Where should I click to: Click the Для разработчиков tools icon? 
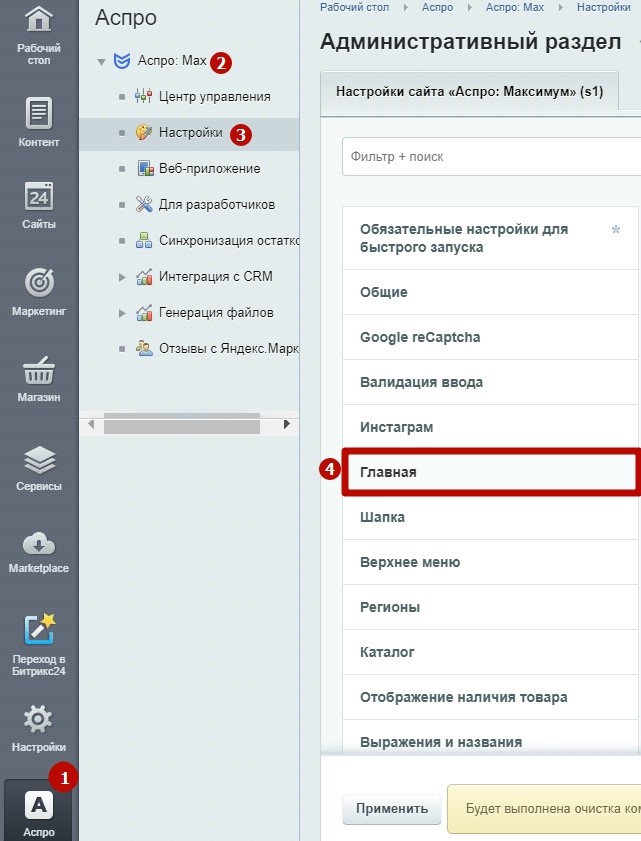point(144,204)
